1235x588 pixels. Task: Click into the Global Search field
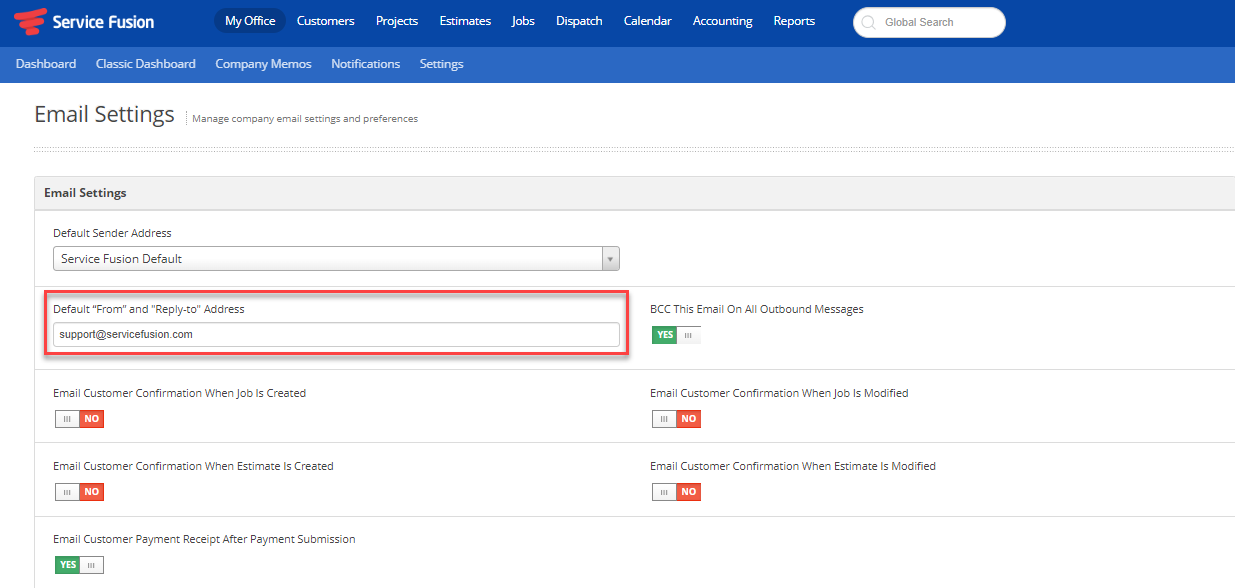coord(929,22)
